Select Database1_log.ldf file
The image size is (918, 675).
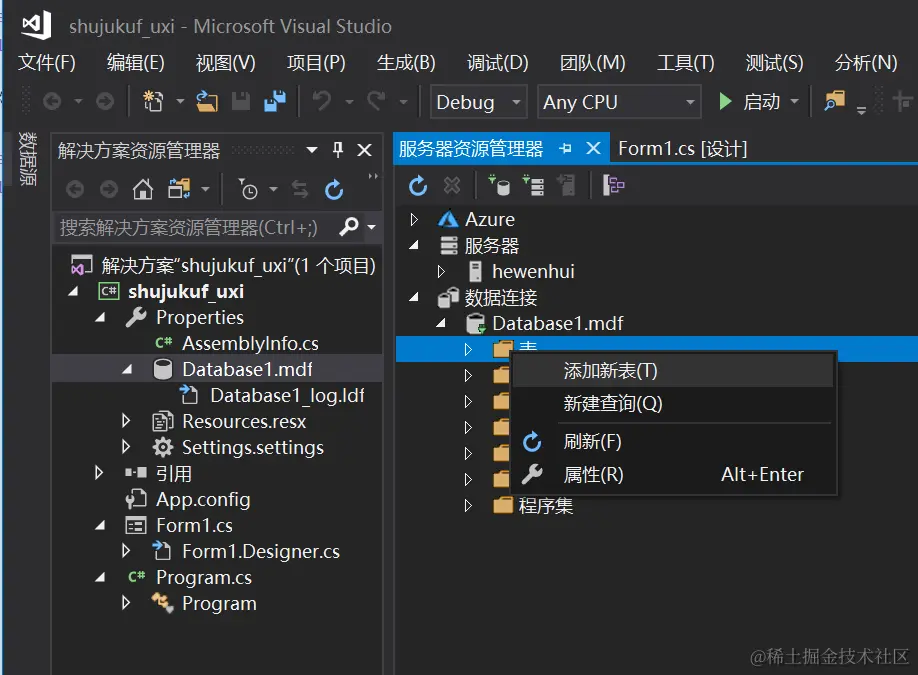287,396
